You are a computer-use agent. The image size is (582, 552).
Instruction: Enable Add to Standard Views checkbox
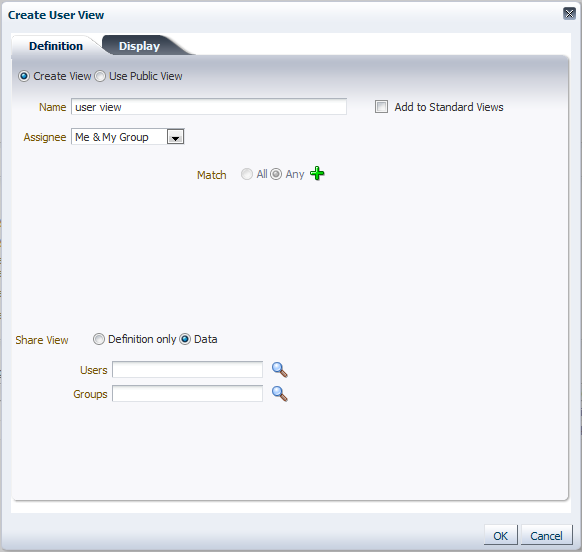point(381,107)
